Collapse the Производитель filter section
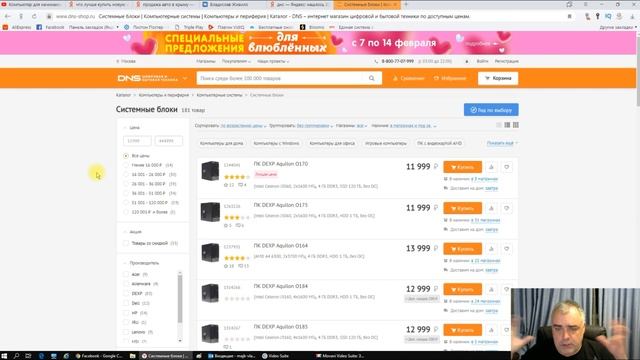This screenshot has width=640, height=360. click(x=141, y=263)
